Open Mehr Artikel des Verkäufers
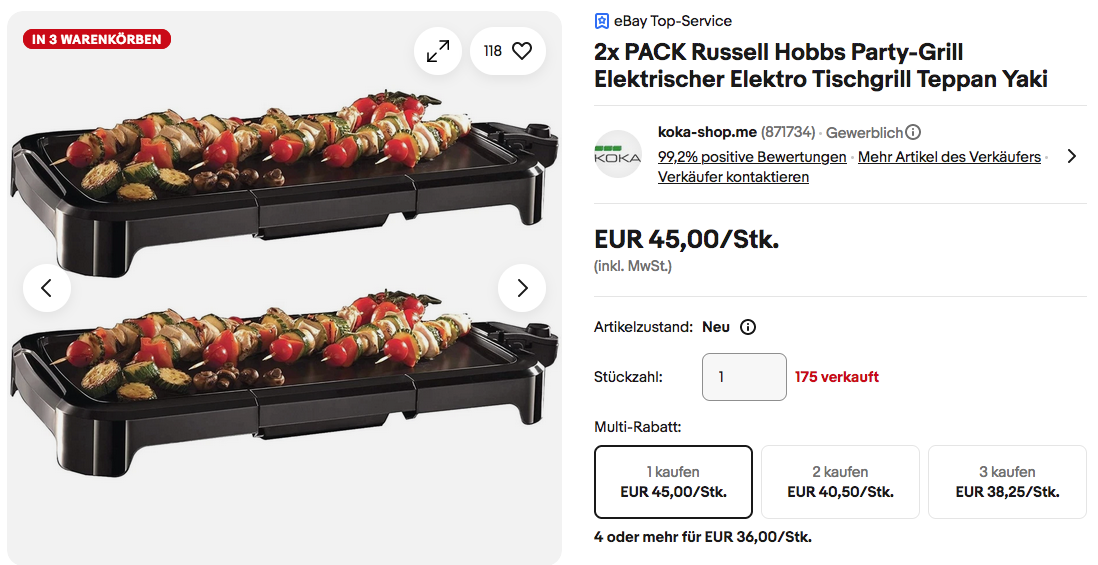 949,157
